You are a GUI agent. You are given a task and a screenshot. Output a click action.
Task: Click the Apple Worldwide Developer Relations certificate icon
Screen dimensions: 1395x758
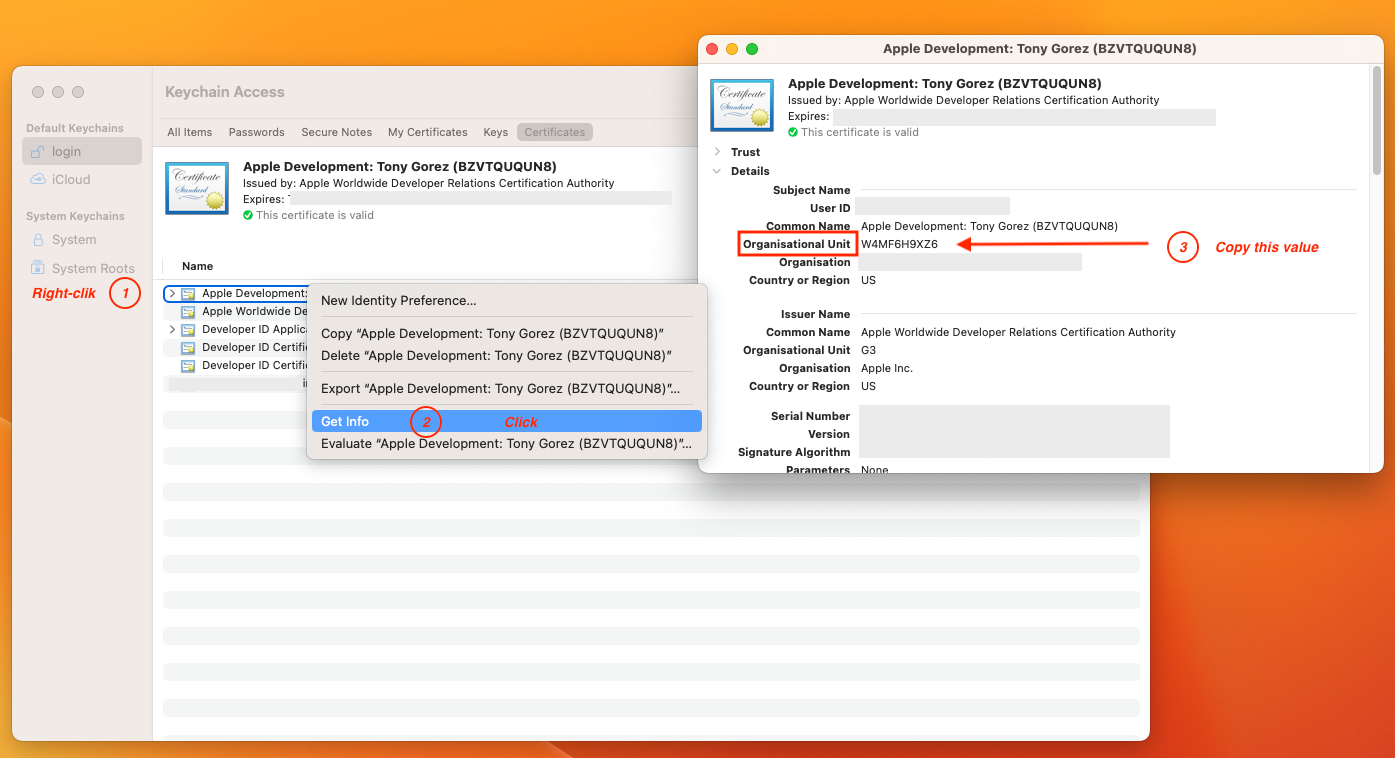pyautogui.click(x=187, y=311)
